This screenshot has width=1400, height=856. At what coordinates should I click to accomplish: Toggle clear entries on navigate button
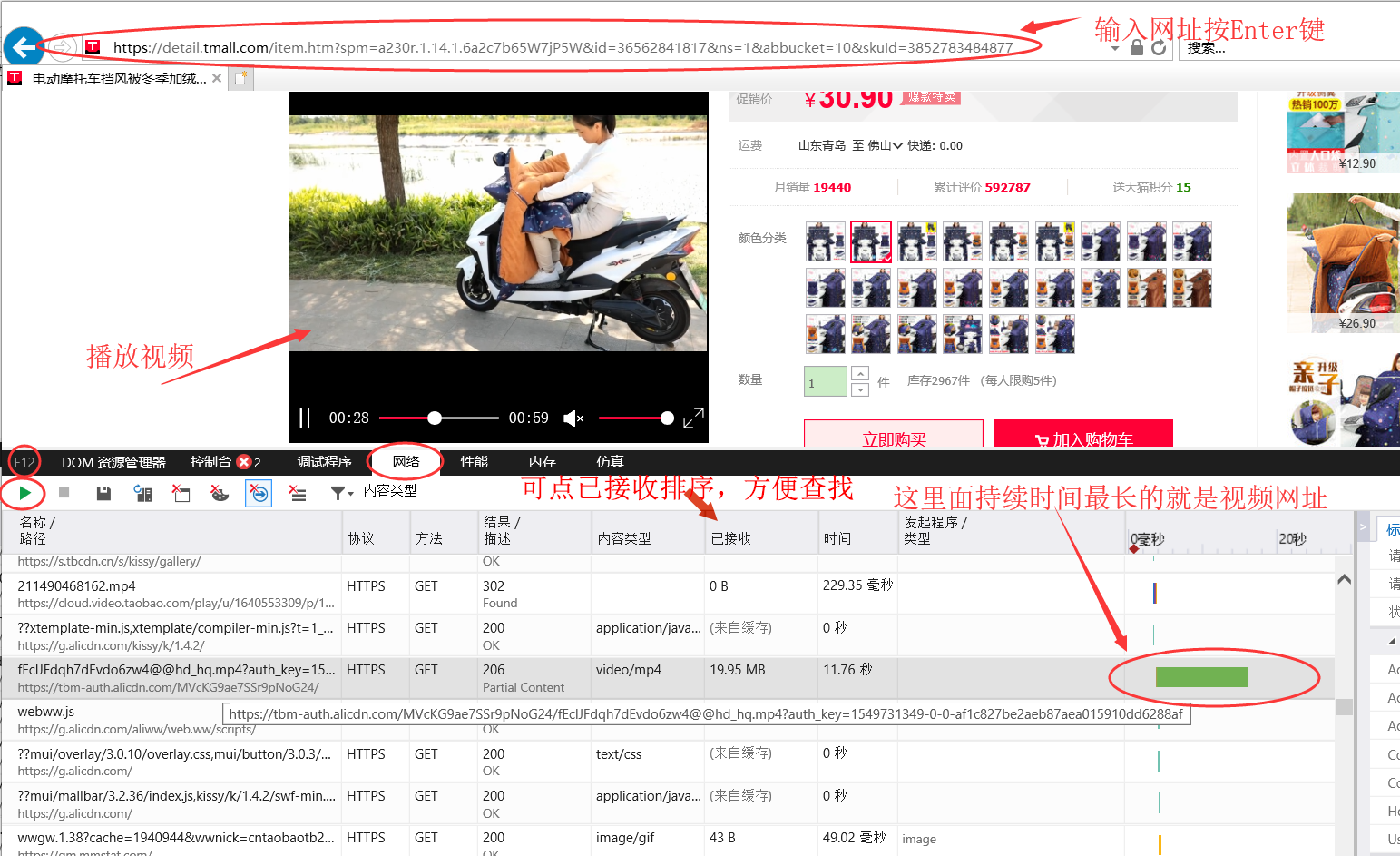[259, 493]
